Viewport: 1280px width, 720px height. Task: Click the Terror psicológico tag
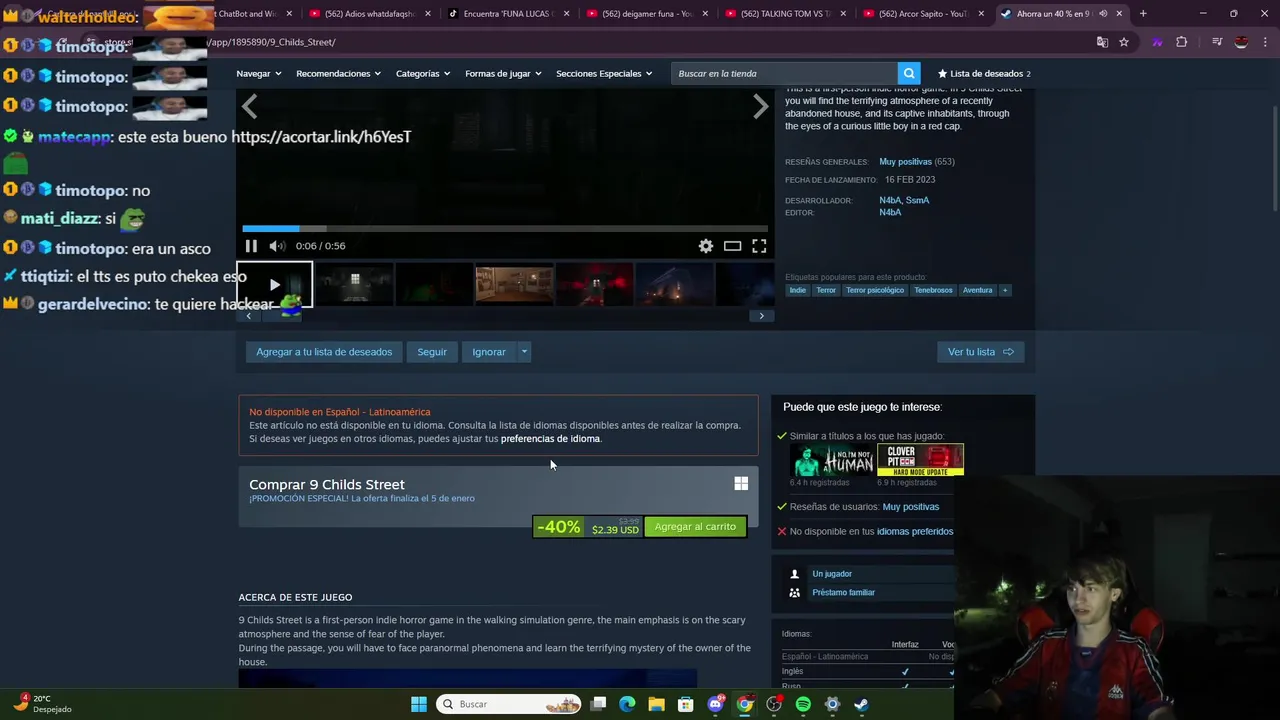coord(875,290)
